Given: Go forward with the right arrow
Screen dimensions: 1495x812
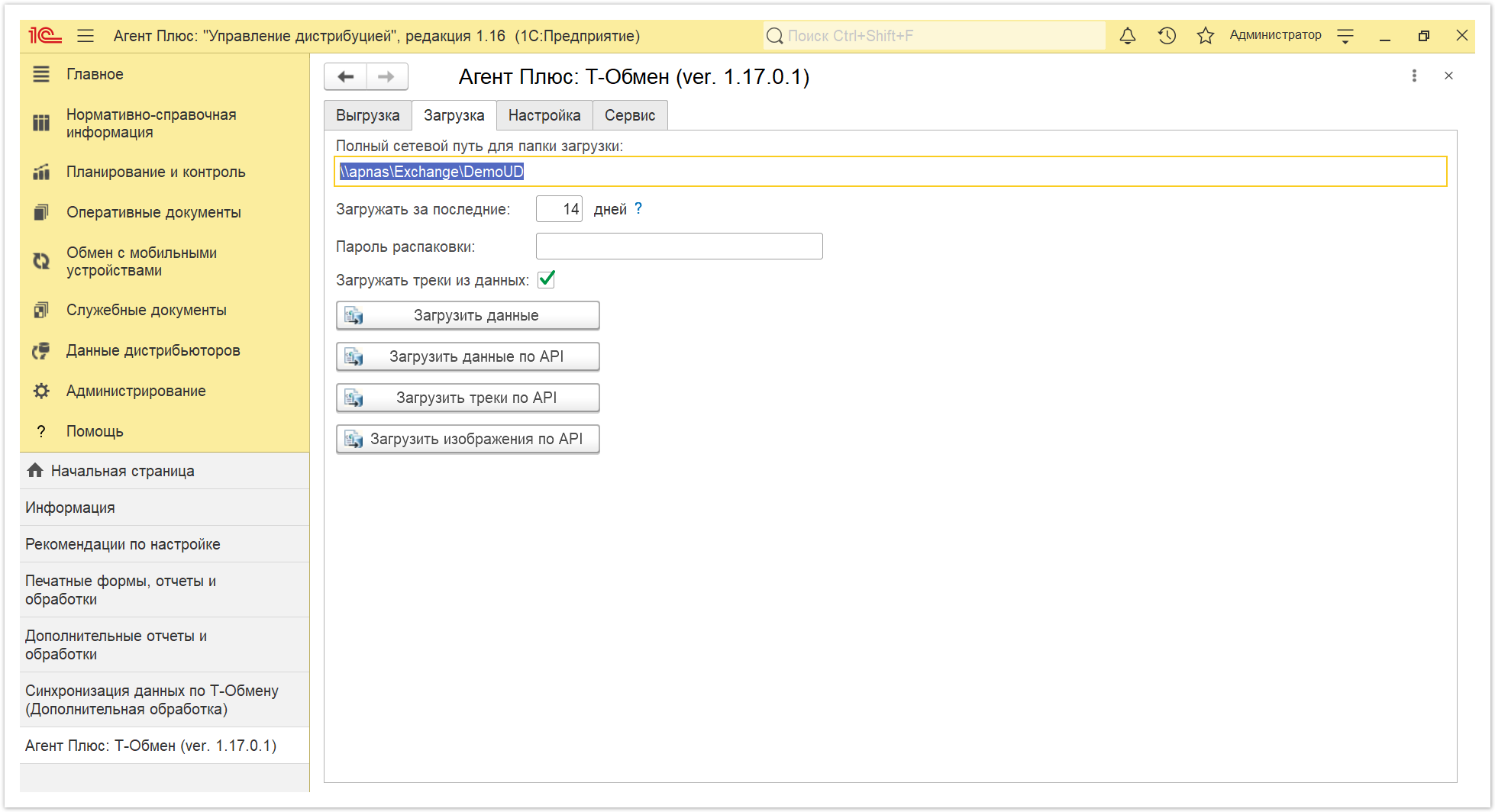Looking at the screenshot, I should point(387,76).
